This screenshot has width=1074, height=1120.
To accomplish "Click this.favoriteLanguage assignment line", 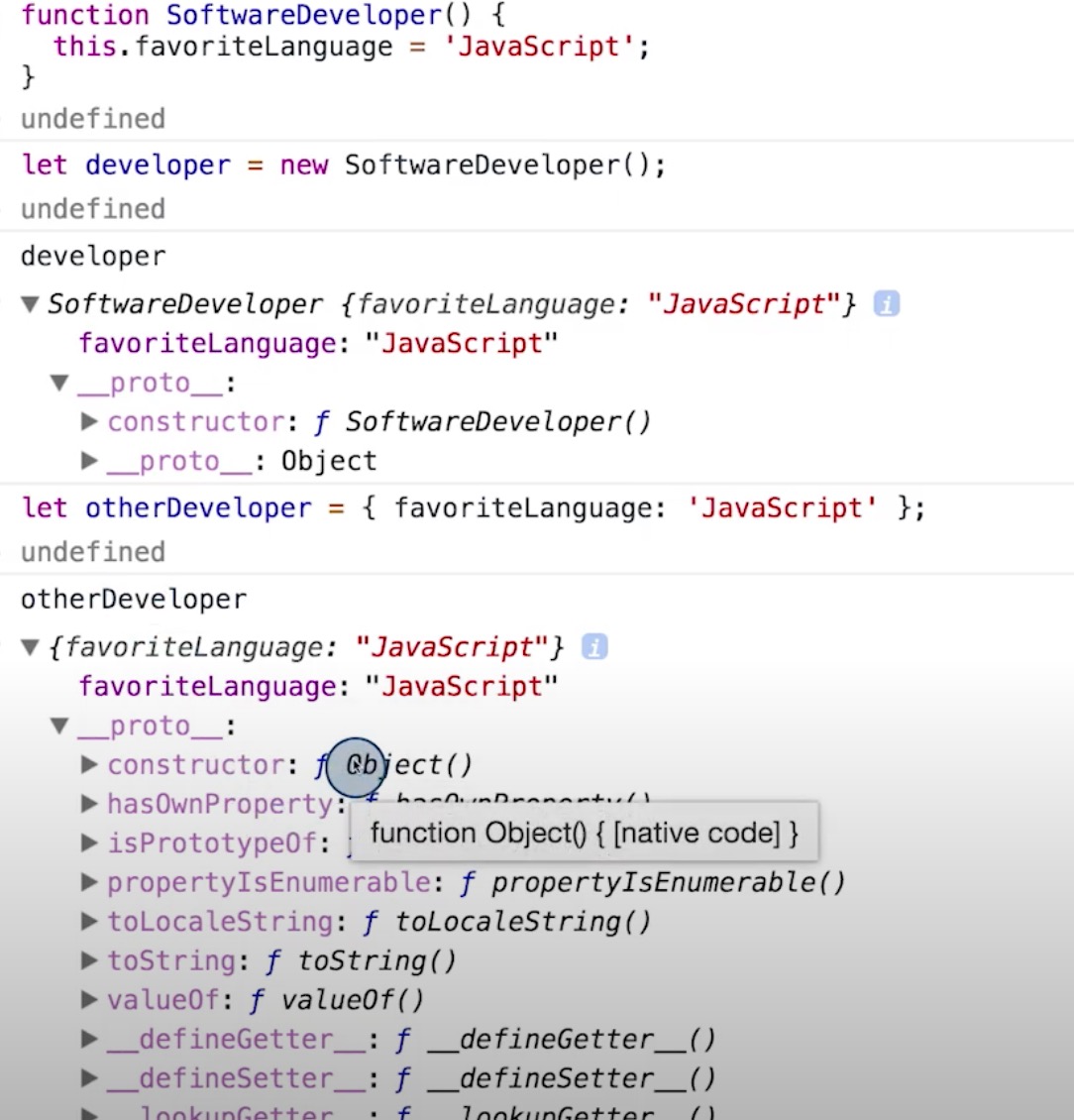I will coord(352,48).
